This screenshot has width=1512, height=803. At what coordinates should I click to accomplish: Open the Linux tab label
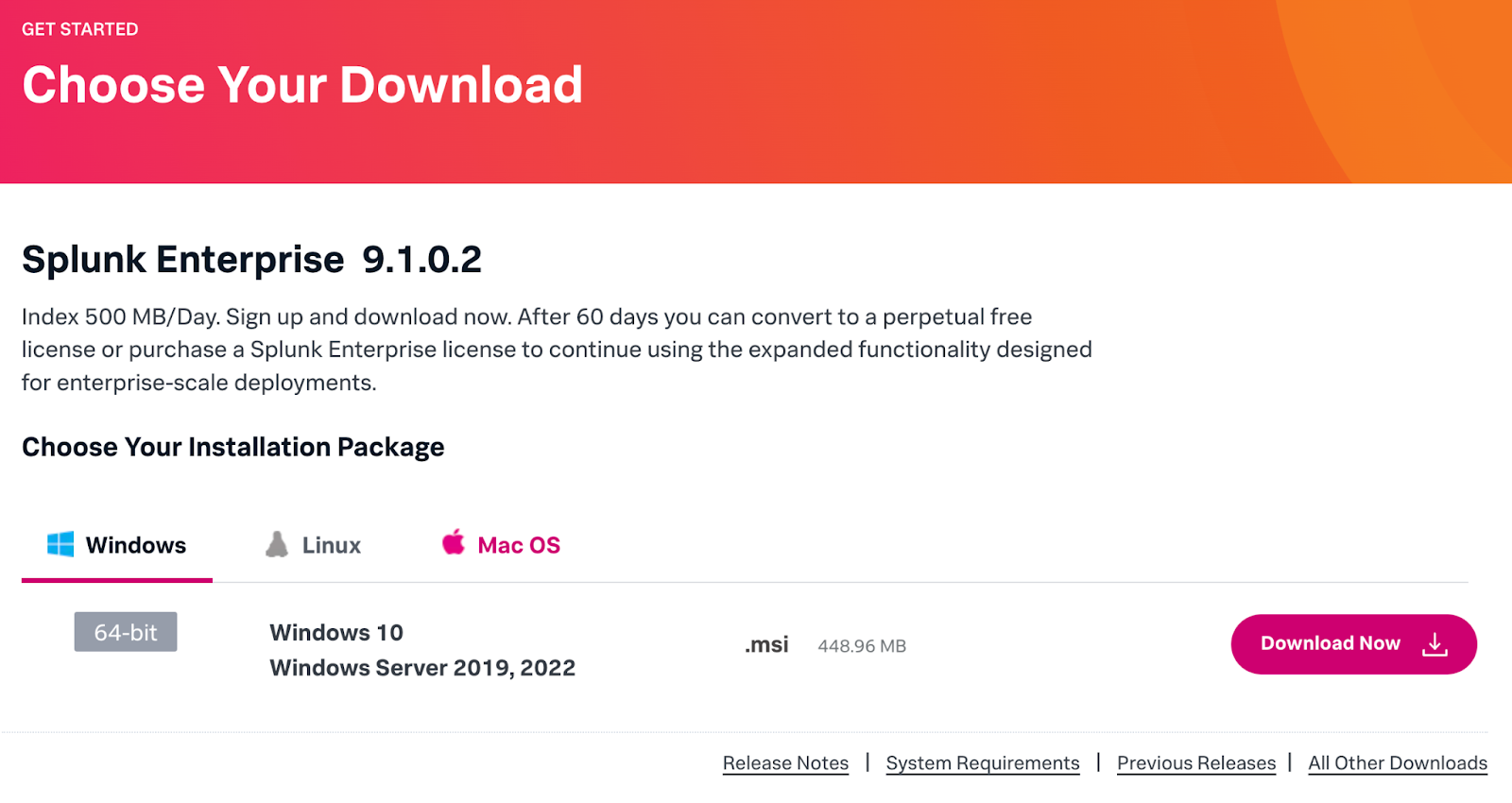(x=331, y=546)
